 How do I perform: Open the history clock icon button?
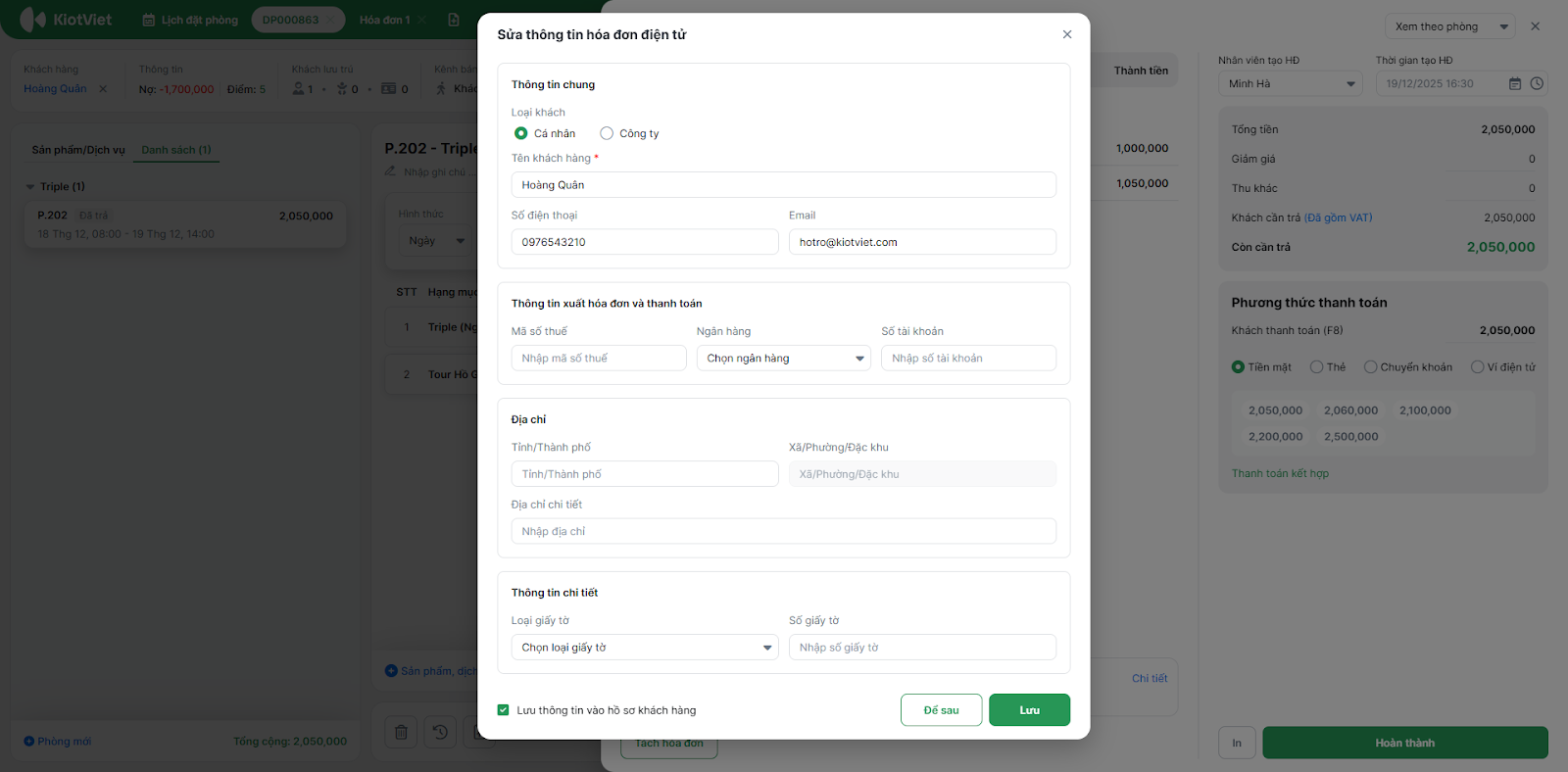coord(440,732)
